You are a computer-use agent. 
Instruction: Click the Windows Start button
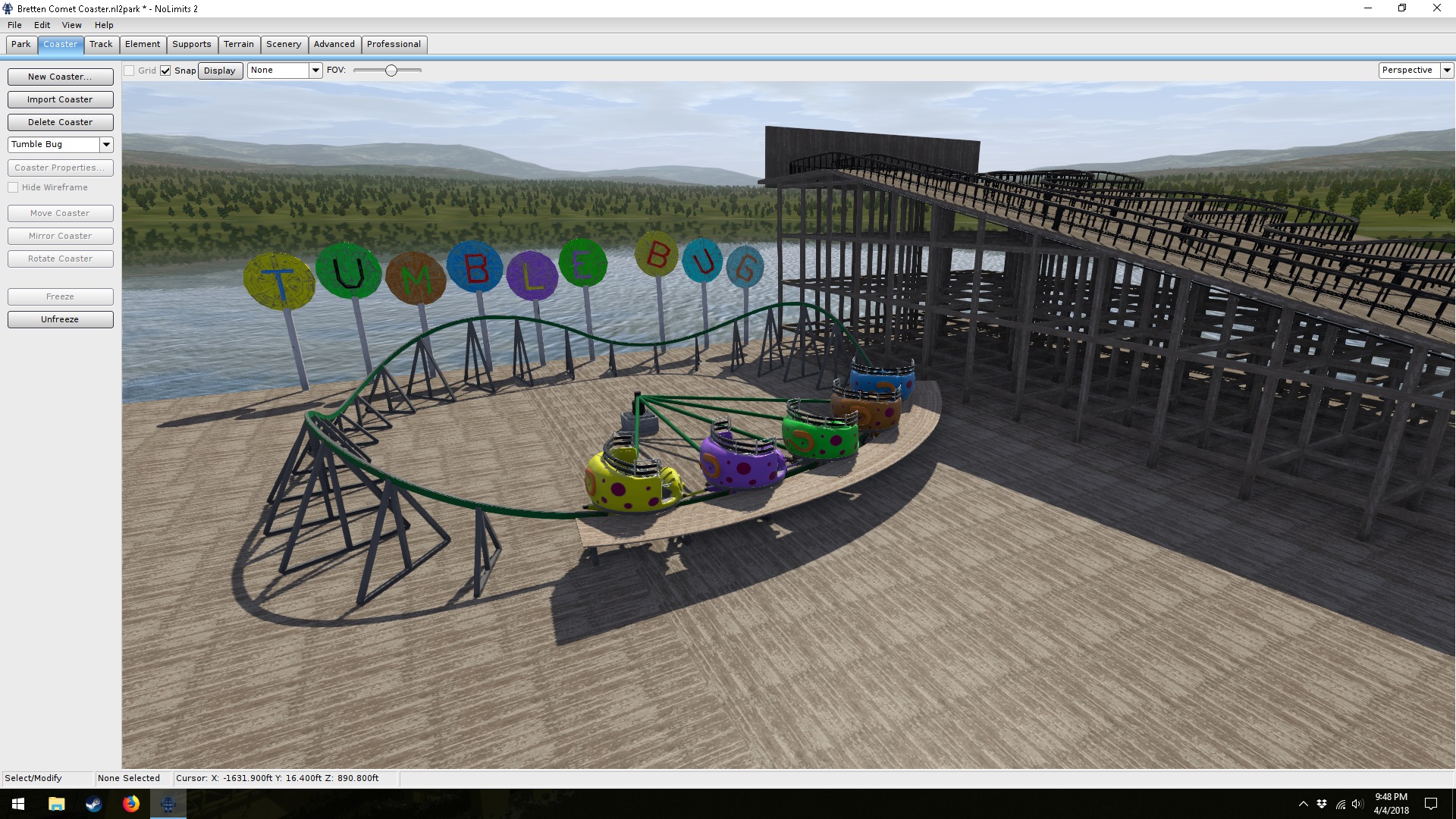click(18, 804)
